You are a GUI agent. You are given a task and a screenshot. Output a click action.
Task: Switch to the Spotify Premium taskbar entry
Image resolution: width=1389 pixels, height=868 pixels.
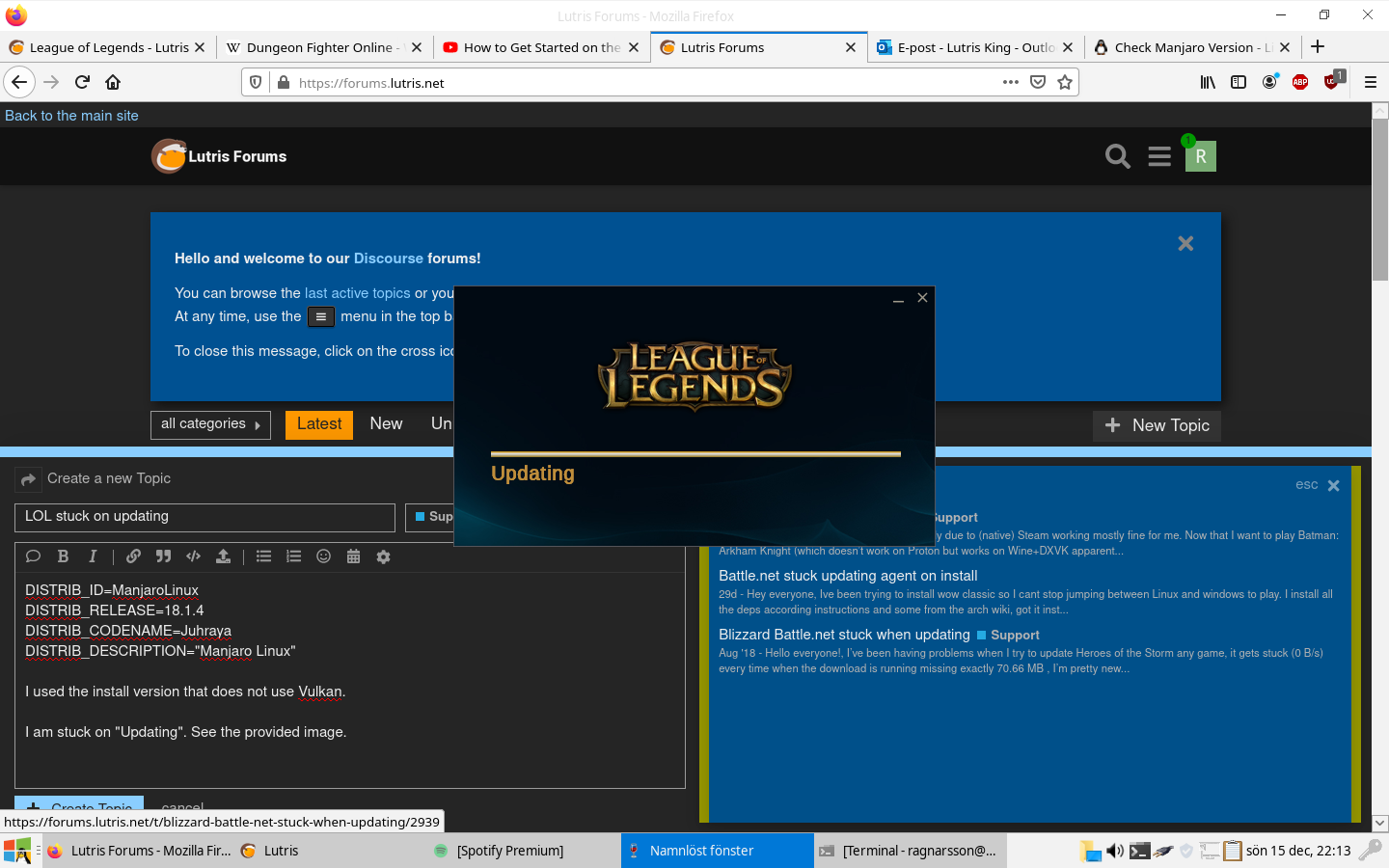tap(525, 851)
